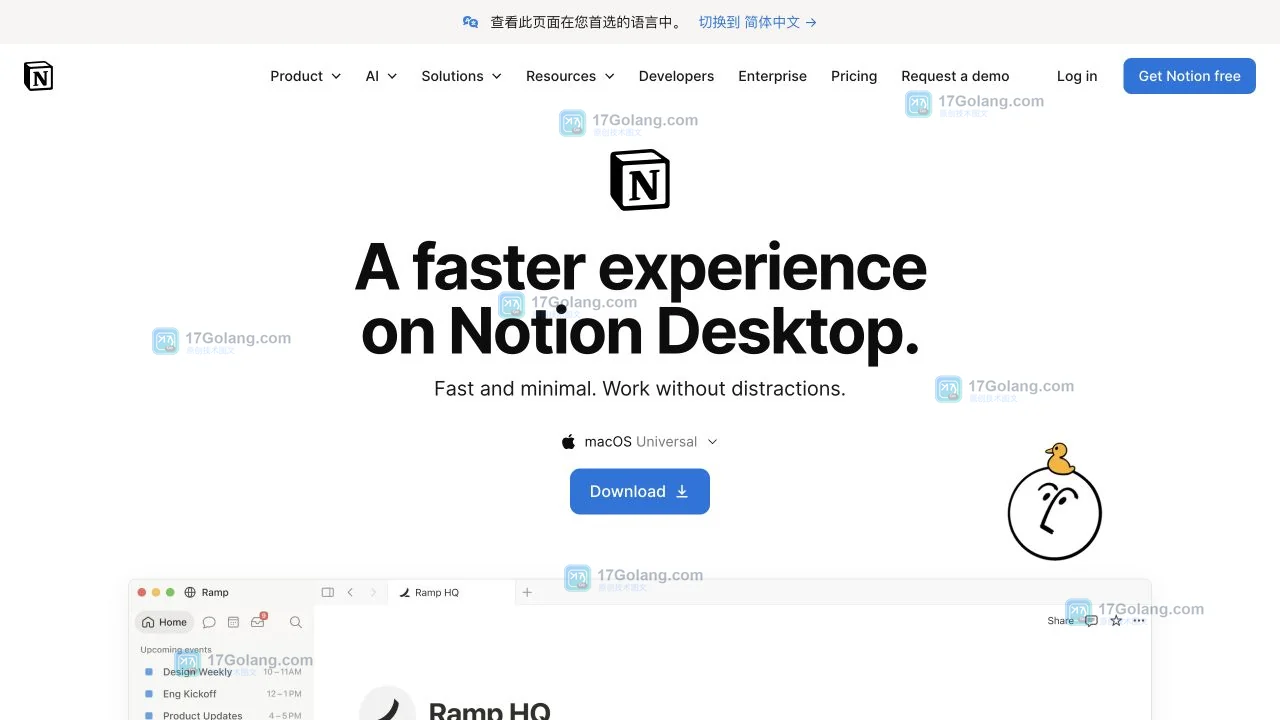The height and width of the screenshot is (720, 1280).
Task: Click the Ramp HQ page title
Action: point(489,710)
